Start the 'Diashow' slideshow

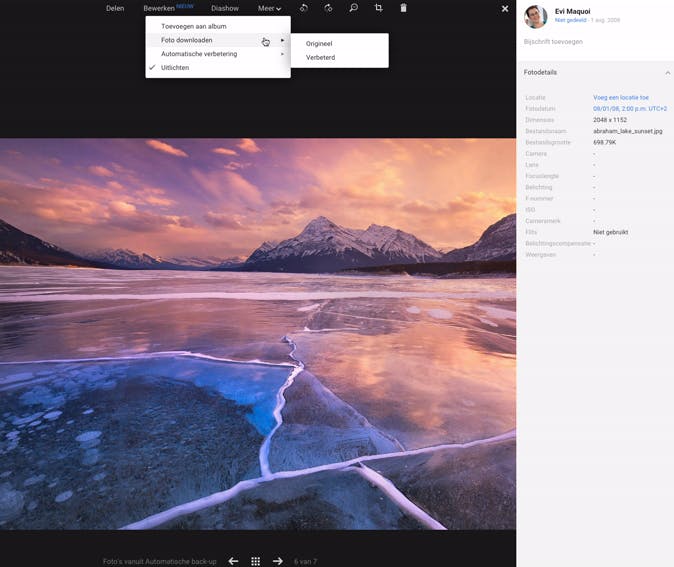point(225,8)
